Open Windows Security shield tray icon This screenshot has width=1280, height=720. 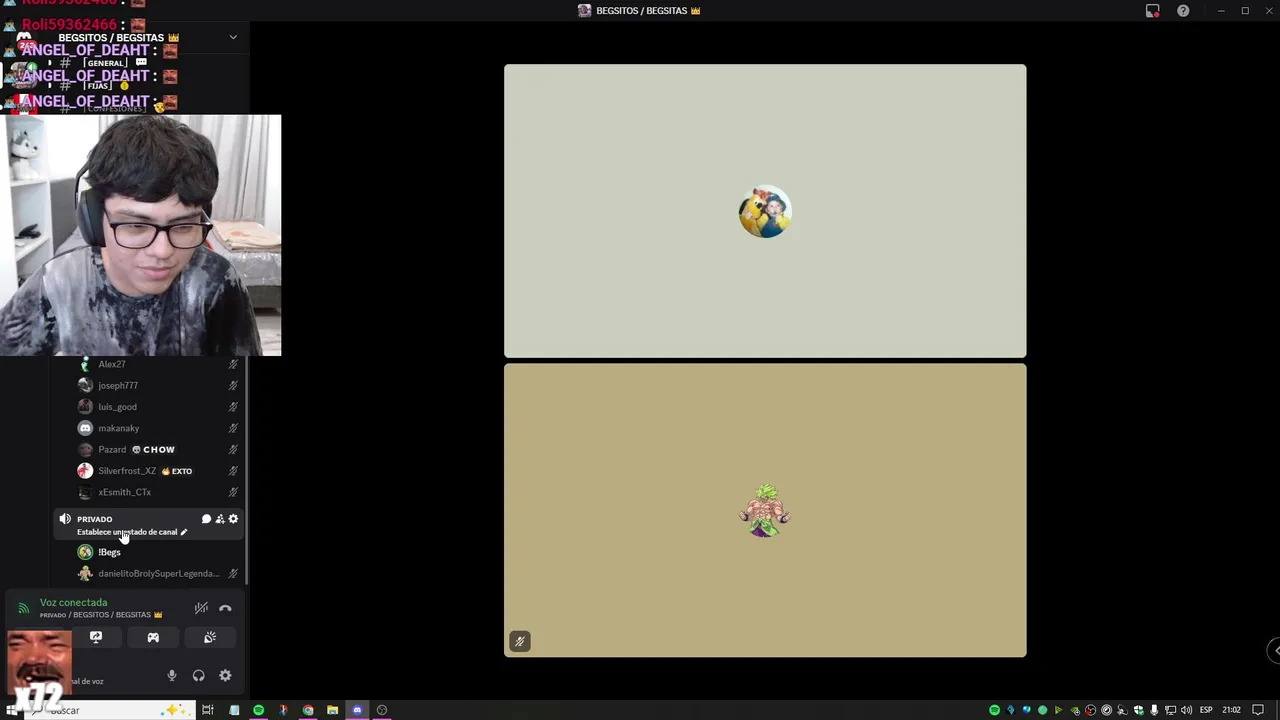pyautogui.click(x=1139, y=710)
